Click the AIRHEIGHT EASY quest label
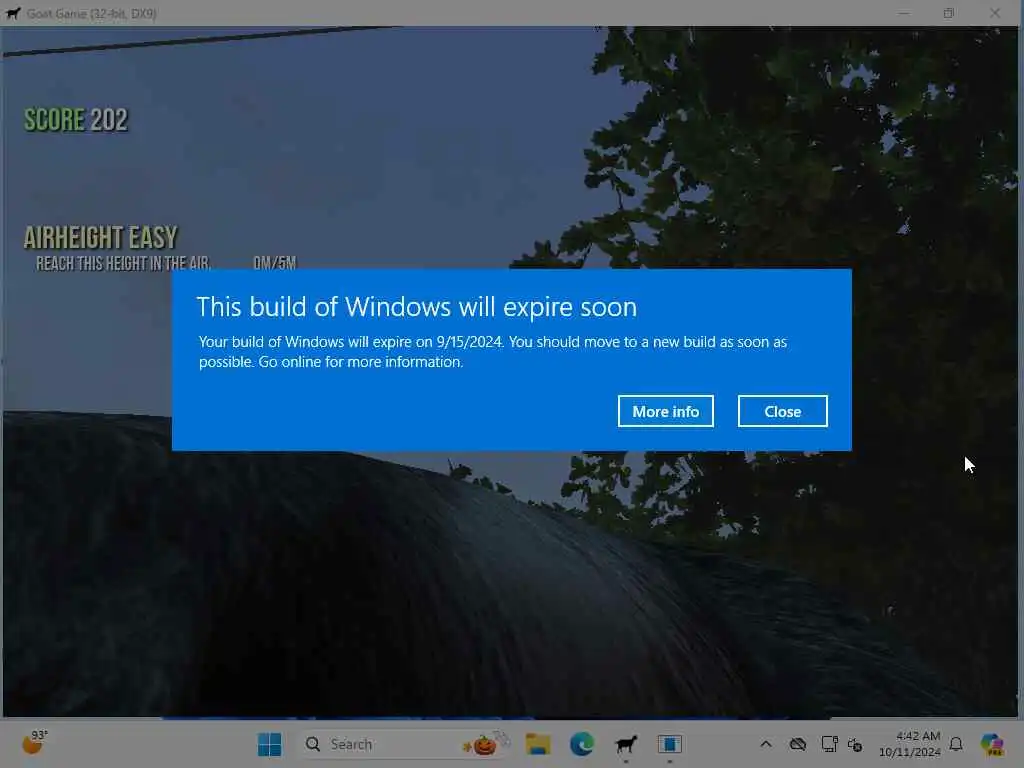1024x768 pixels. (x=101, y=238)
